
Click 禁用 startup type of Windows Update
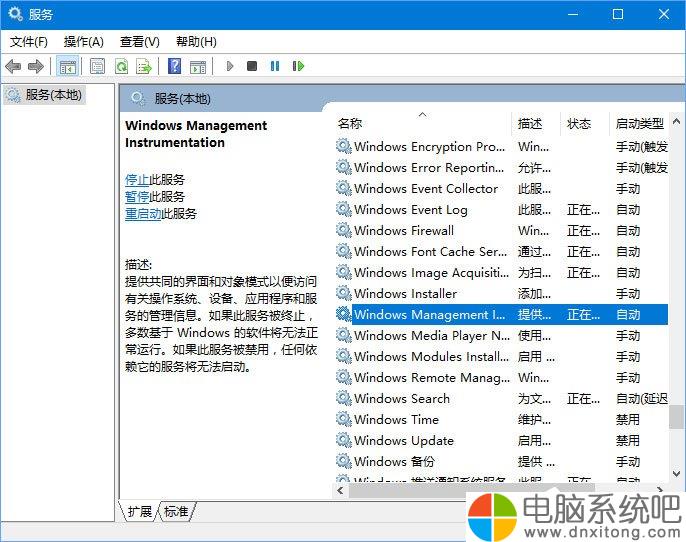tap(628, 441)
